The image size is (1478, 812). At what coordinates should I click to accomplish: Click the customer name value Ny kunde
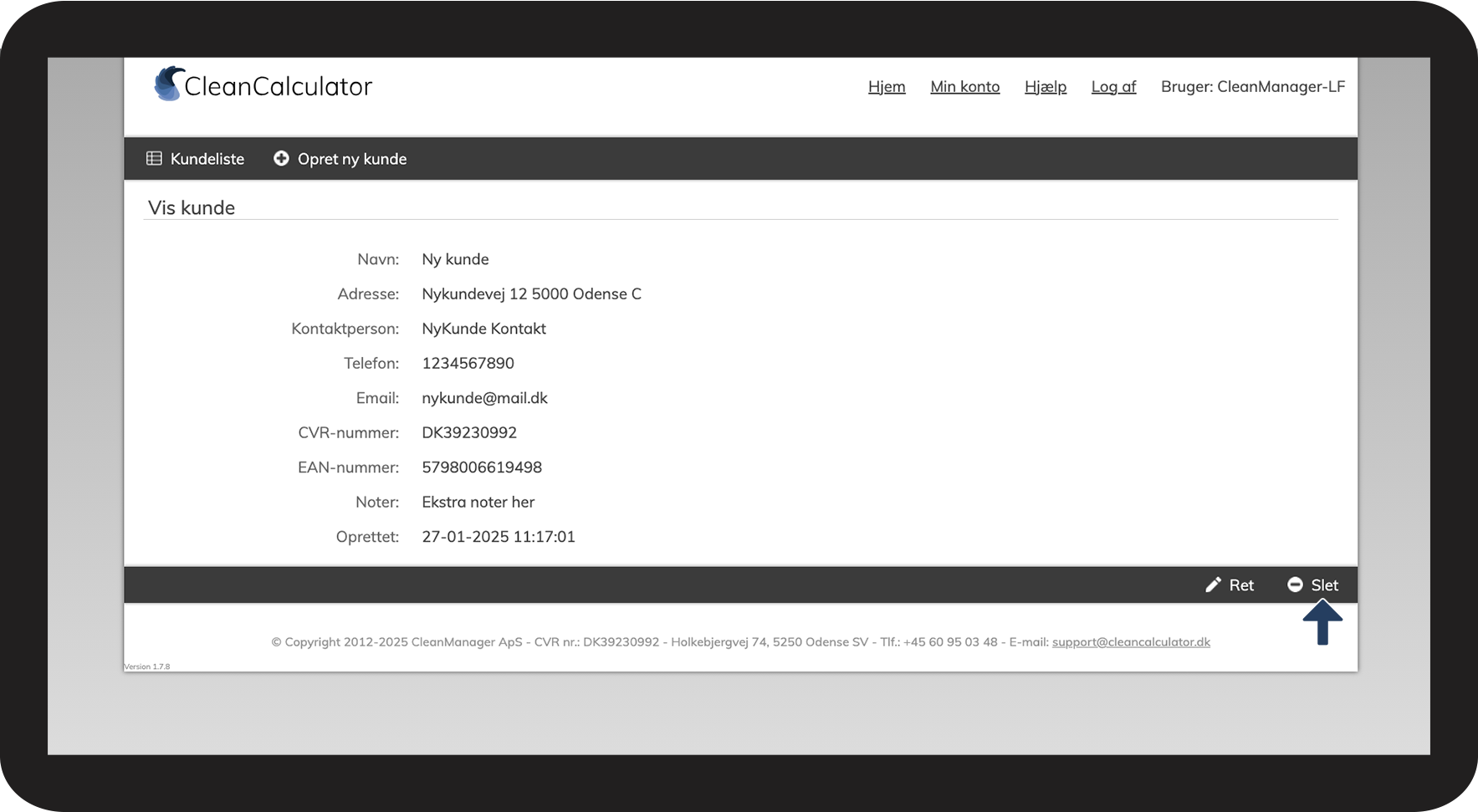pyautogui.click(x=455, y=259)
